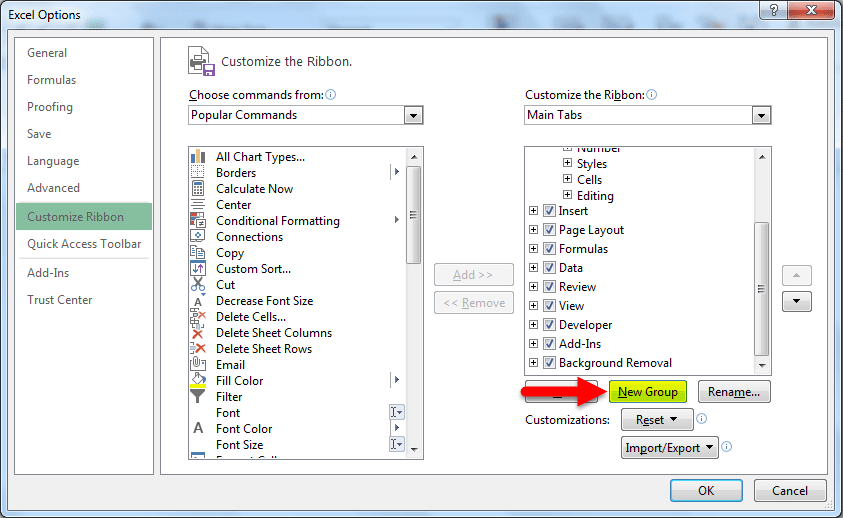
Task: Open the Popular Commands dropdown
Action: click(413, 115)
